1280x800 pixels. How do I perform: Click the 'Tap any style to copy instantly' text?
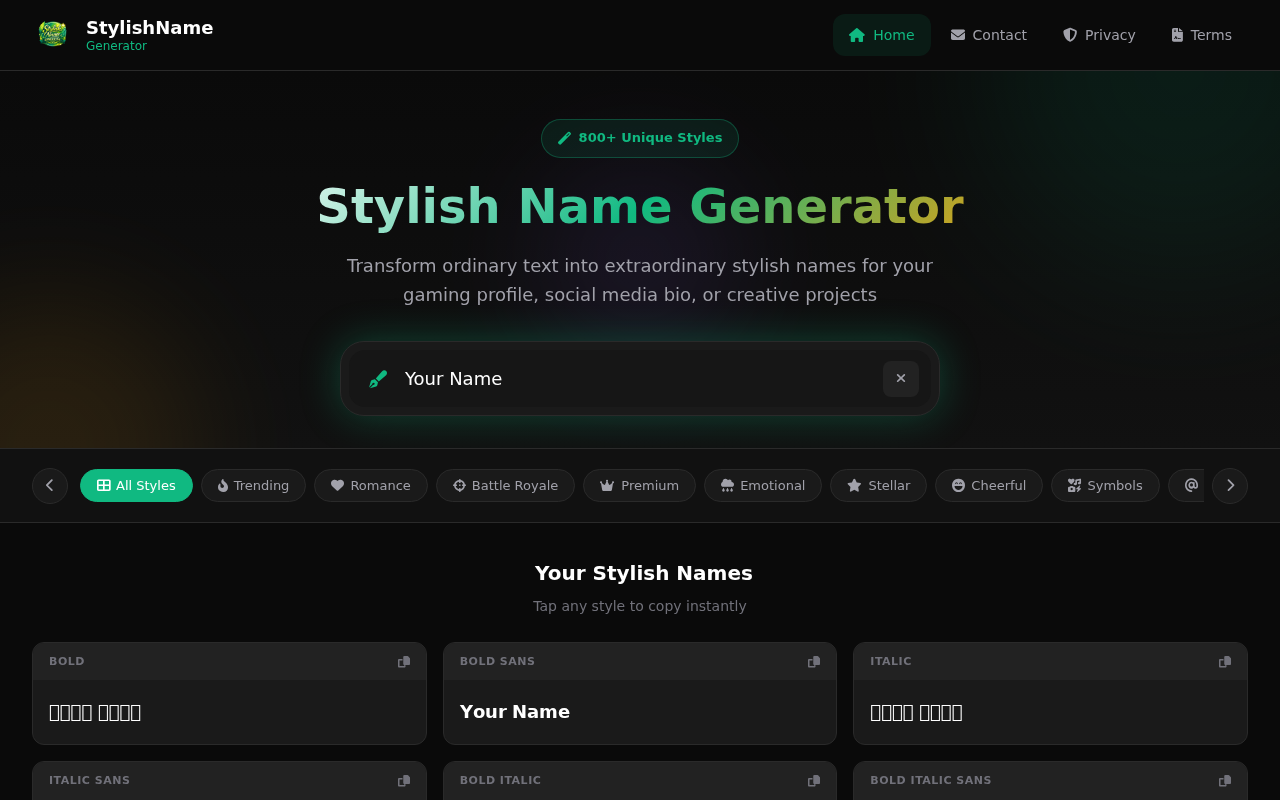click(640, 606)
